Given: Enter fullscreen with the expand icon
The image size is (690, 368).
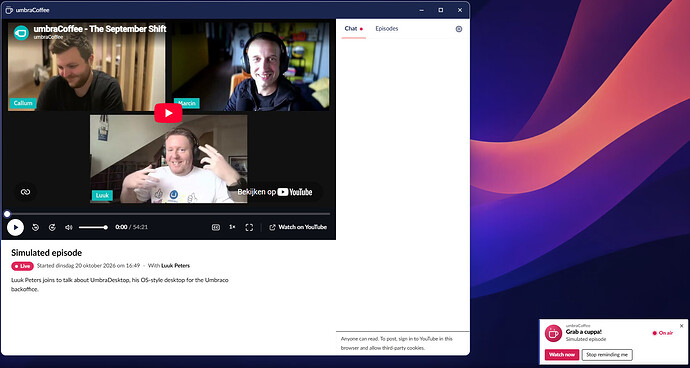Looking at the screenshot, I should coord(249,228).
